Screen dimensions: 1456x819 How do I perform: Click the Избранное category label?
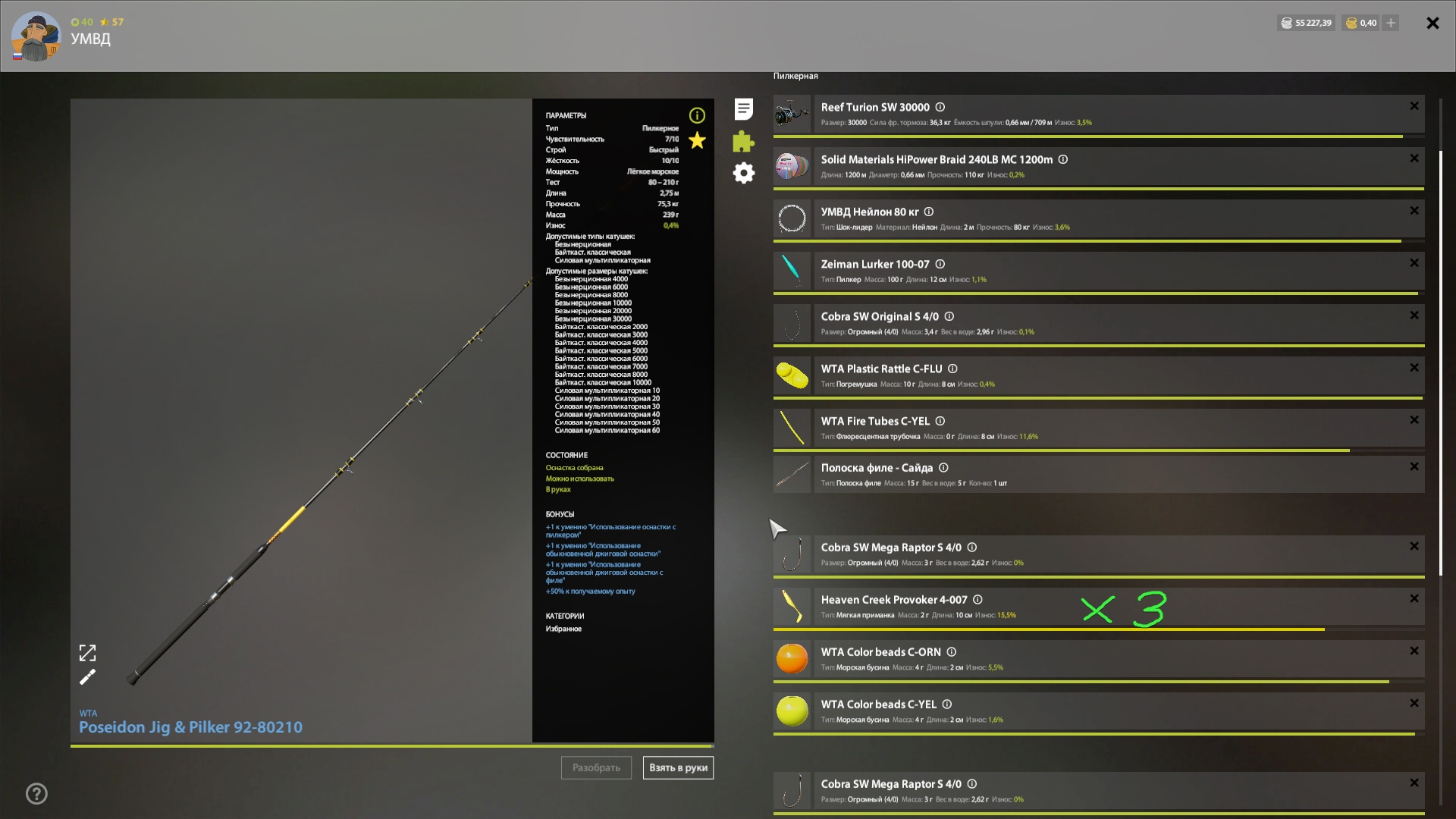click(x=563, y=629)
